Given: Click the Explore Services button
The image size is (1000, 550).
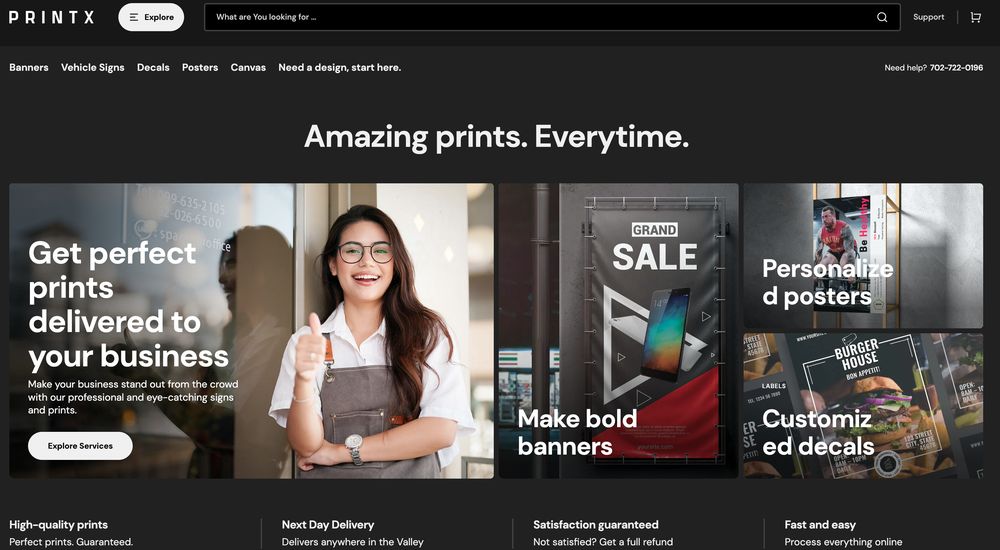Looking at the screenshot, I should point(80,446).
